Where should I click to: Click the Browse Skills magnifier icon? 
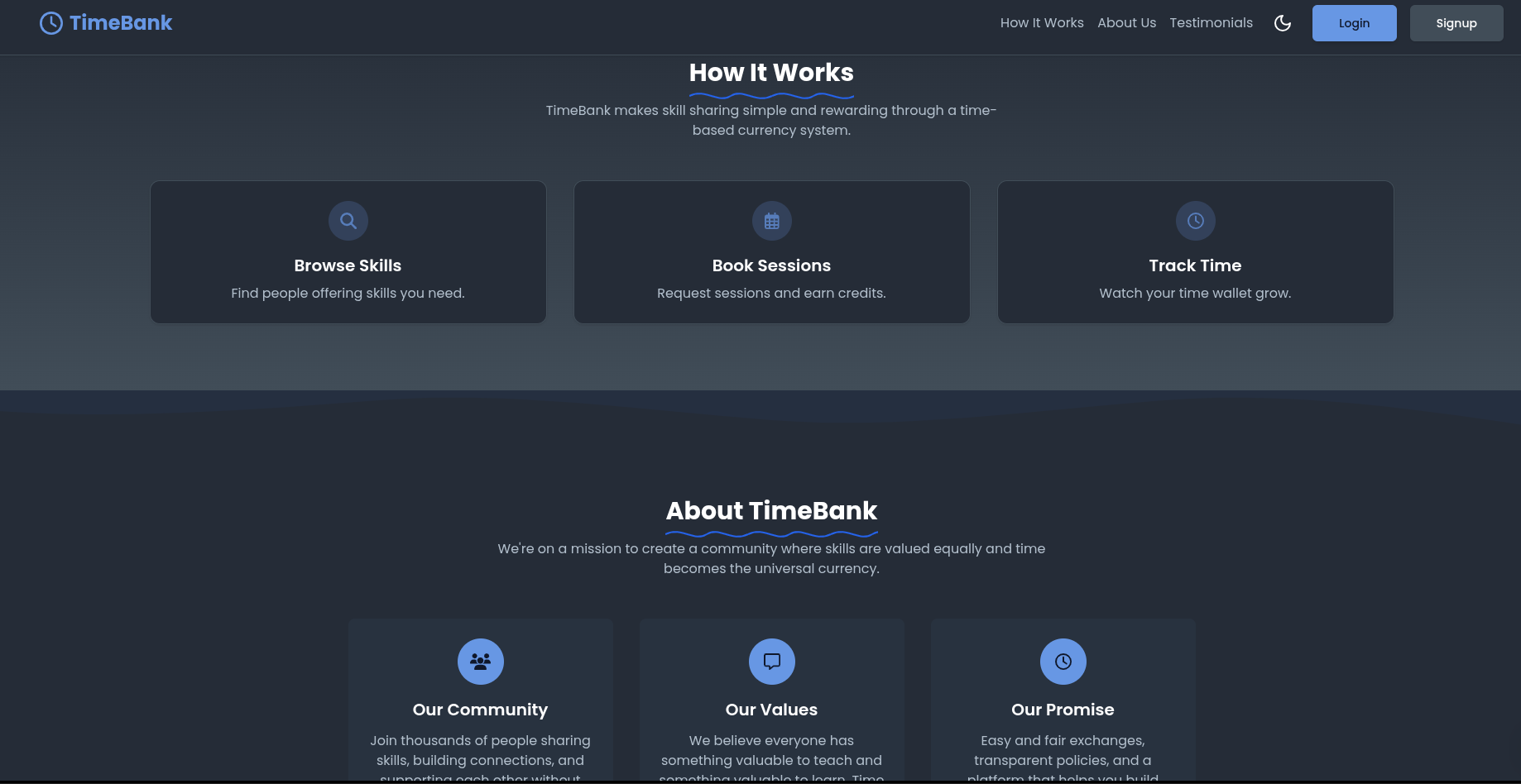pos(348,221)
